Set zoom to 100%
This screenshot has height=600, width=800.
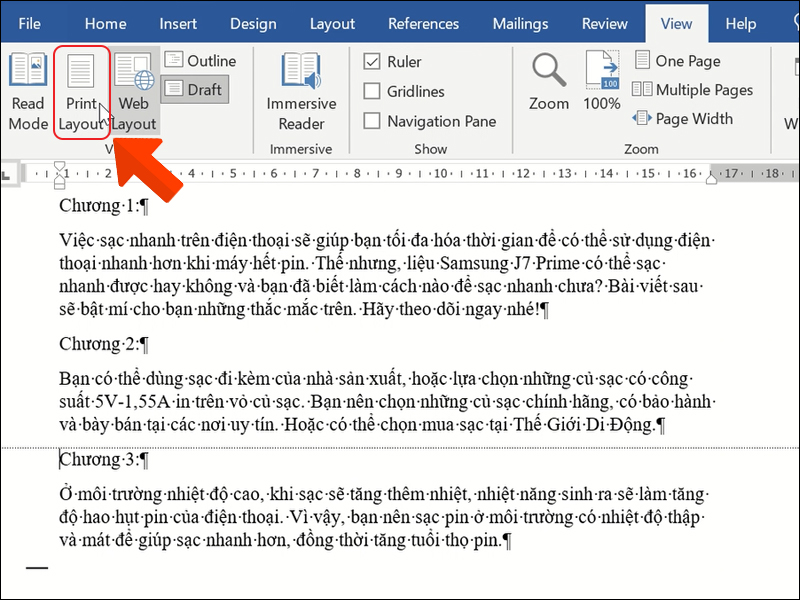(x=602, y=82)
